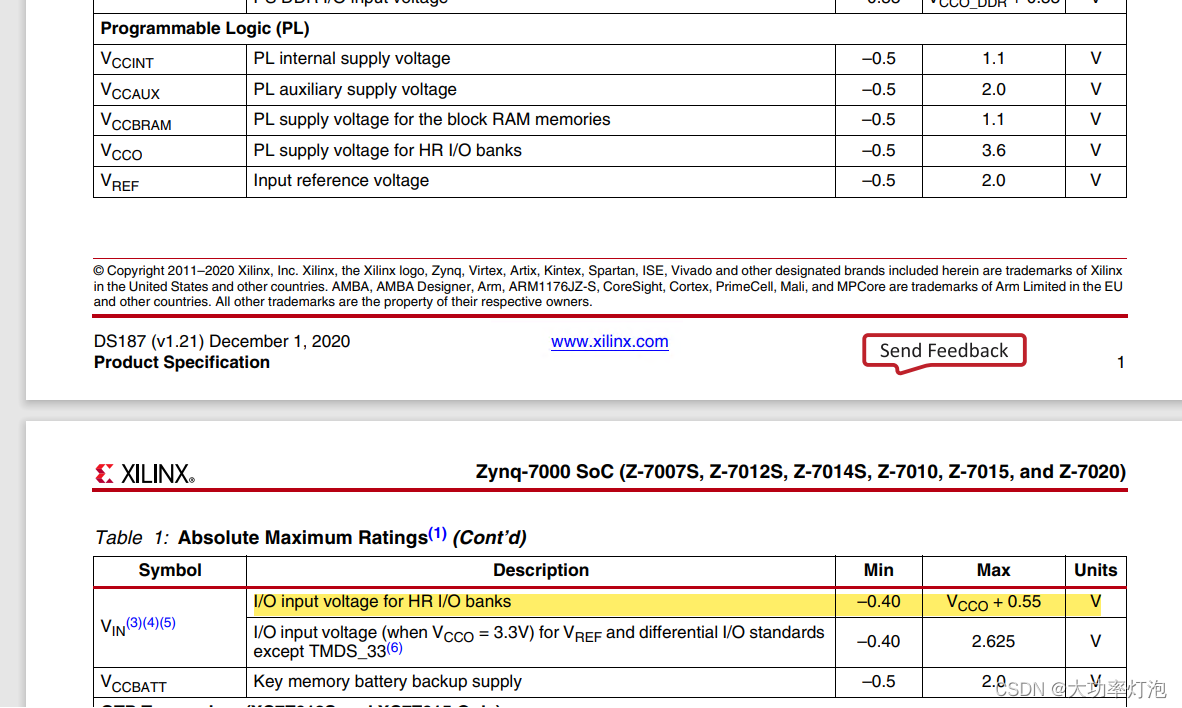Click the 2.0 max value in VREF row
The width and height of the screenshot is (1182, 708).
click(x=994, y=181)
